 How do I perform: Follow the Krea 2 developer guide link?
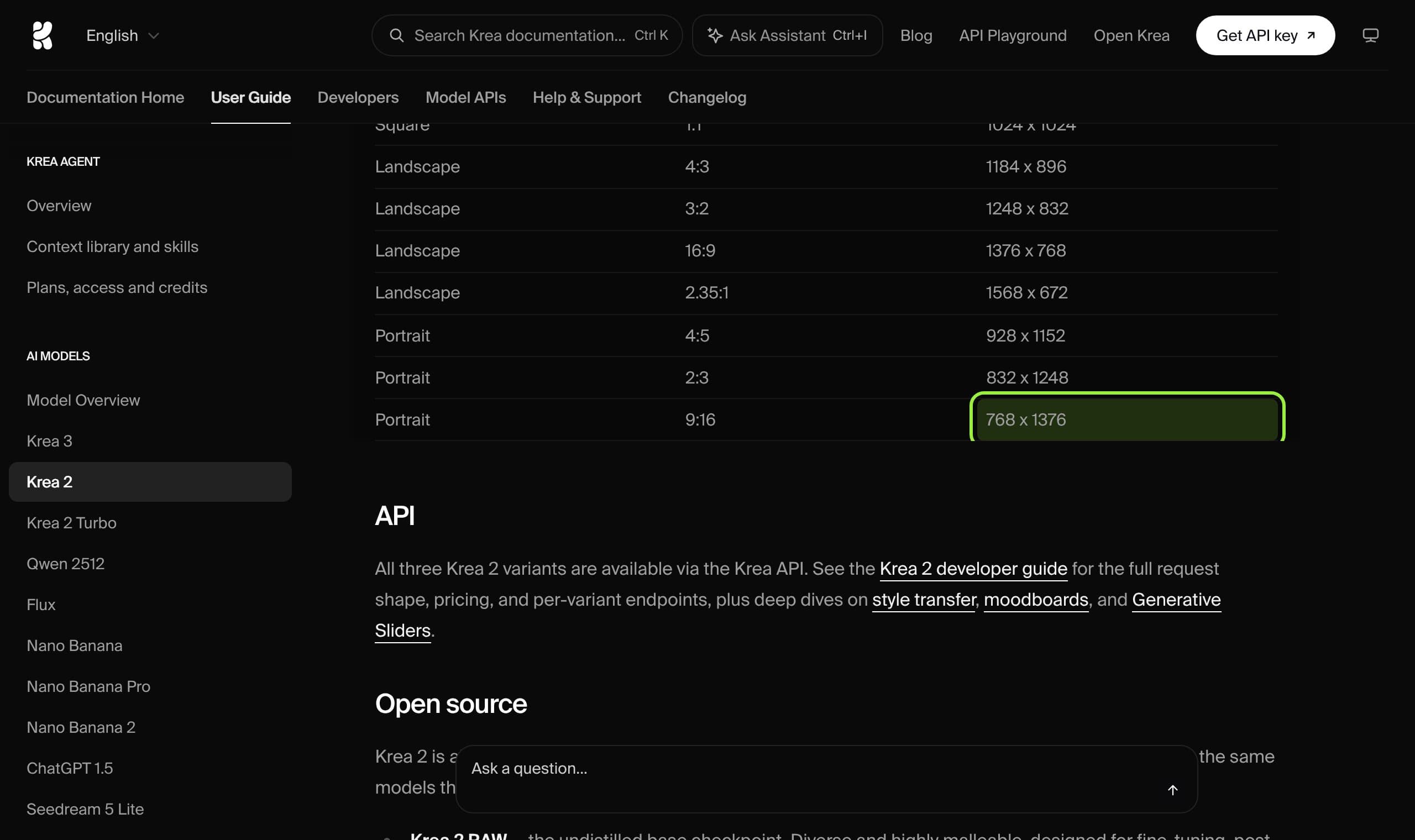tap(973, 568)
